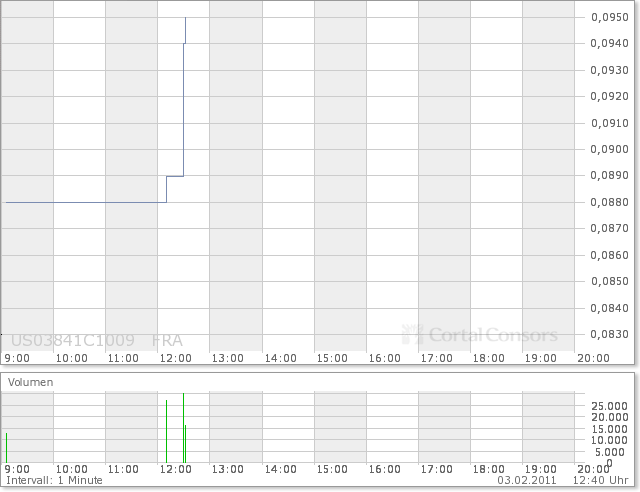Select 18:00 on the volume chart time axis

coord(489,470)
